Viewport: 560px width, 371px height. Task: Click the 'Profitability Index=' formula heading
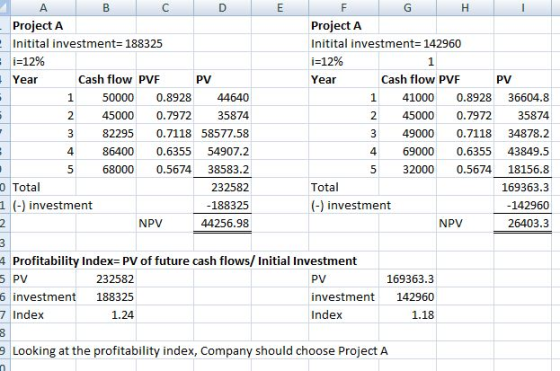[x=185, y=261]
